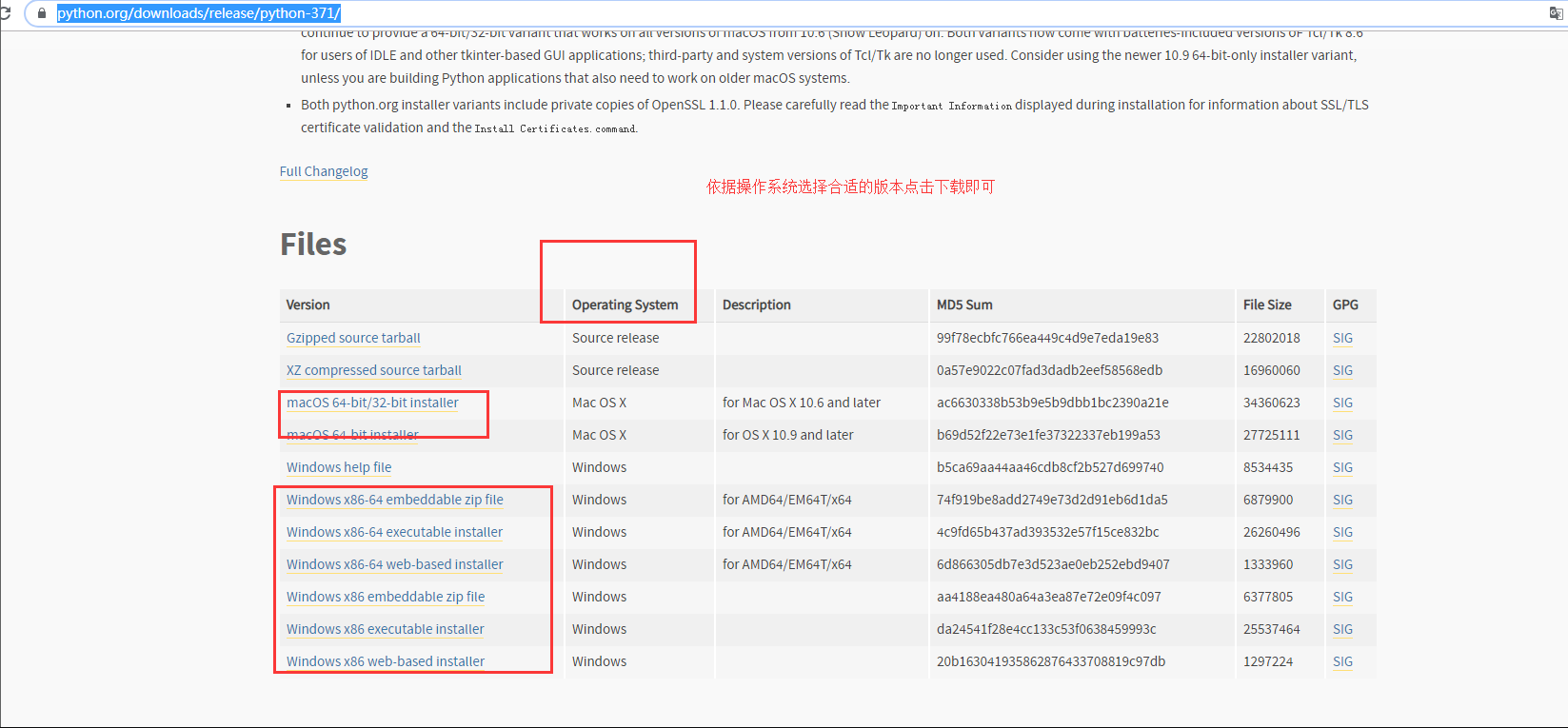Click the "Operating System" column header
The width and height of the screenshot is (1568, 728).
coord(625,305)
